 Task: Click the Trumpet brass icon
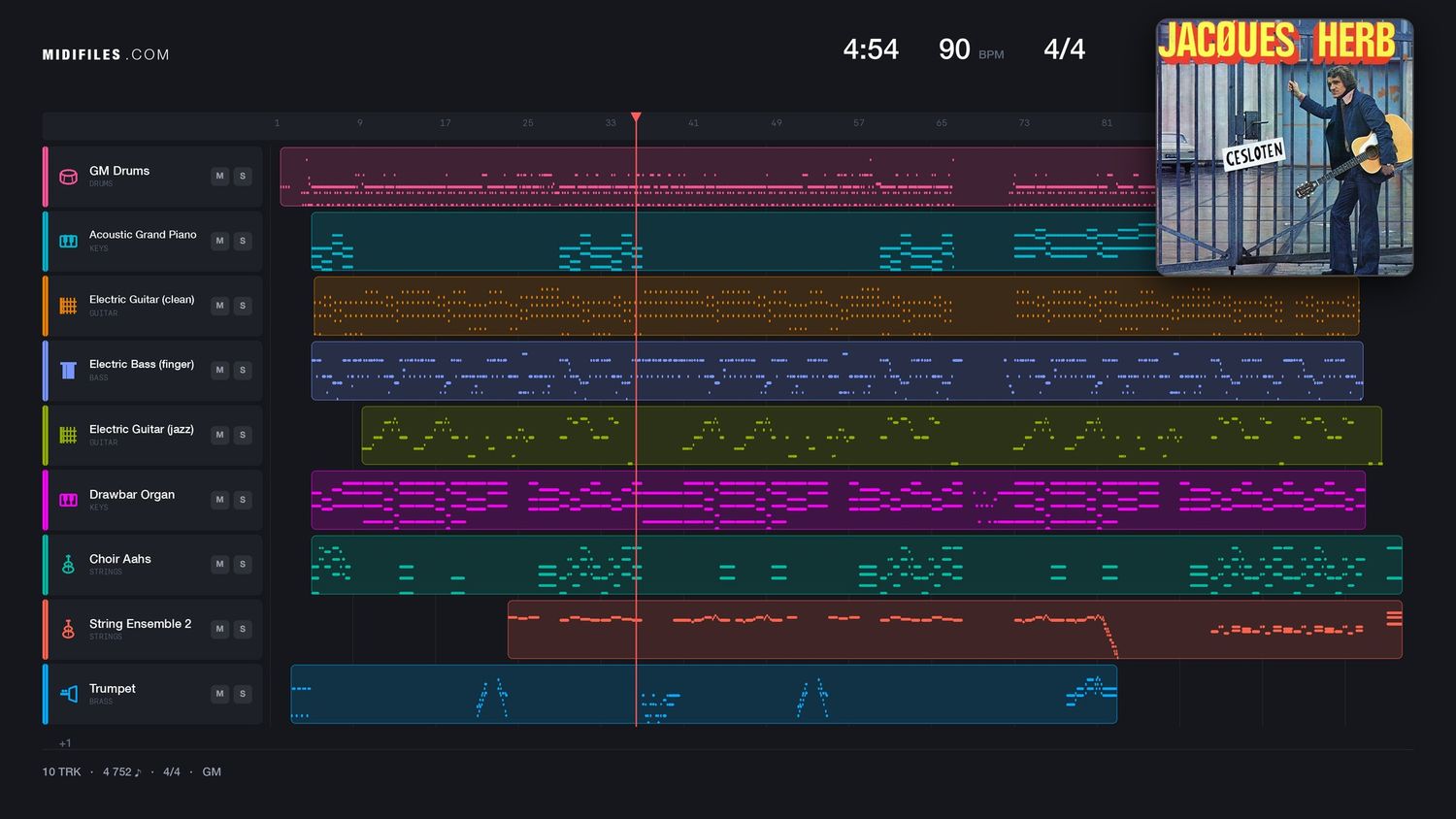pos(68,694)
